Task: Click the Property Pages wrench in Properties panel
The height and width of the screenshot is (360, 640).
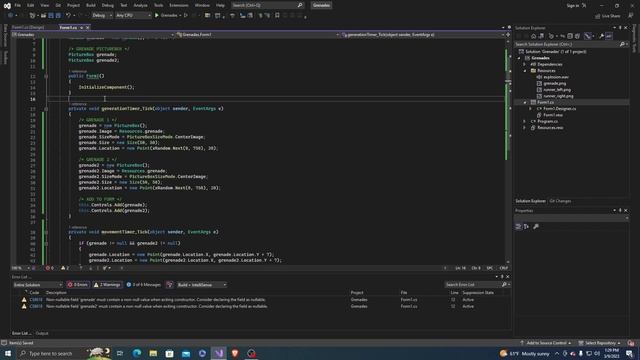Action: click(536, 227)
